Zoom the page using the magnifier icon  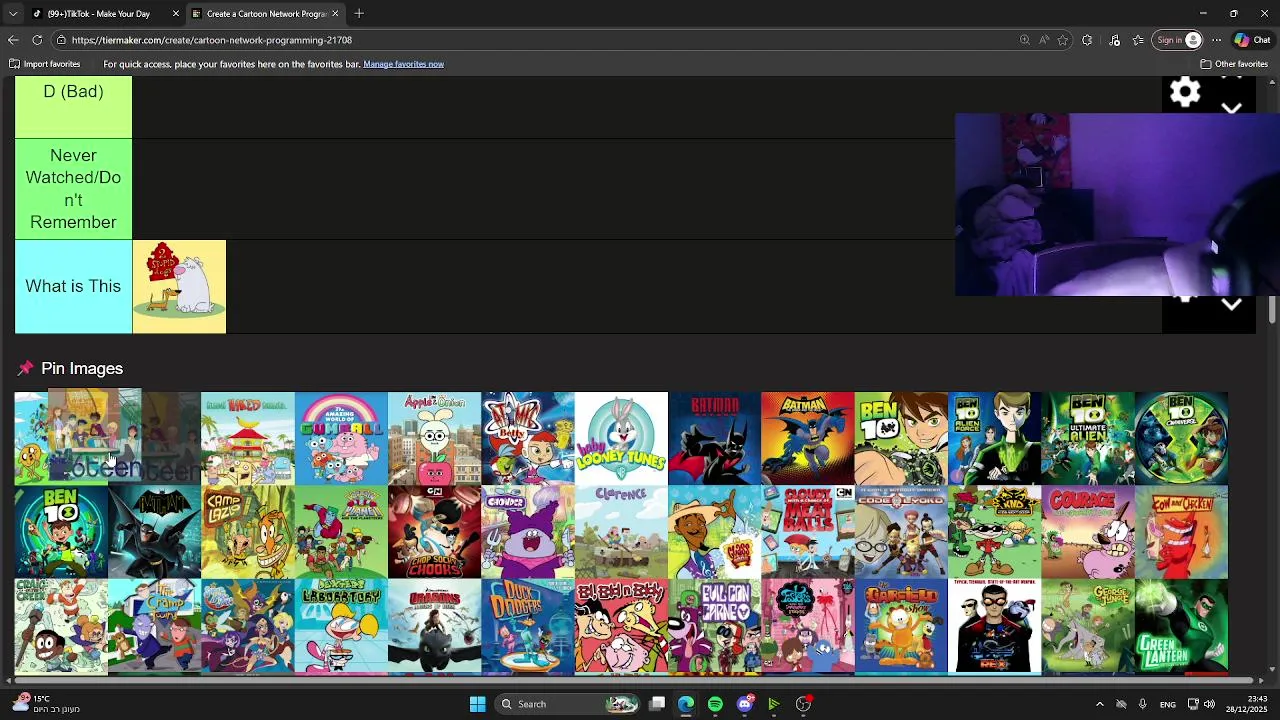pyautogui.click(x=1025, y=40)
